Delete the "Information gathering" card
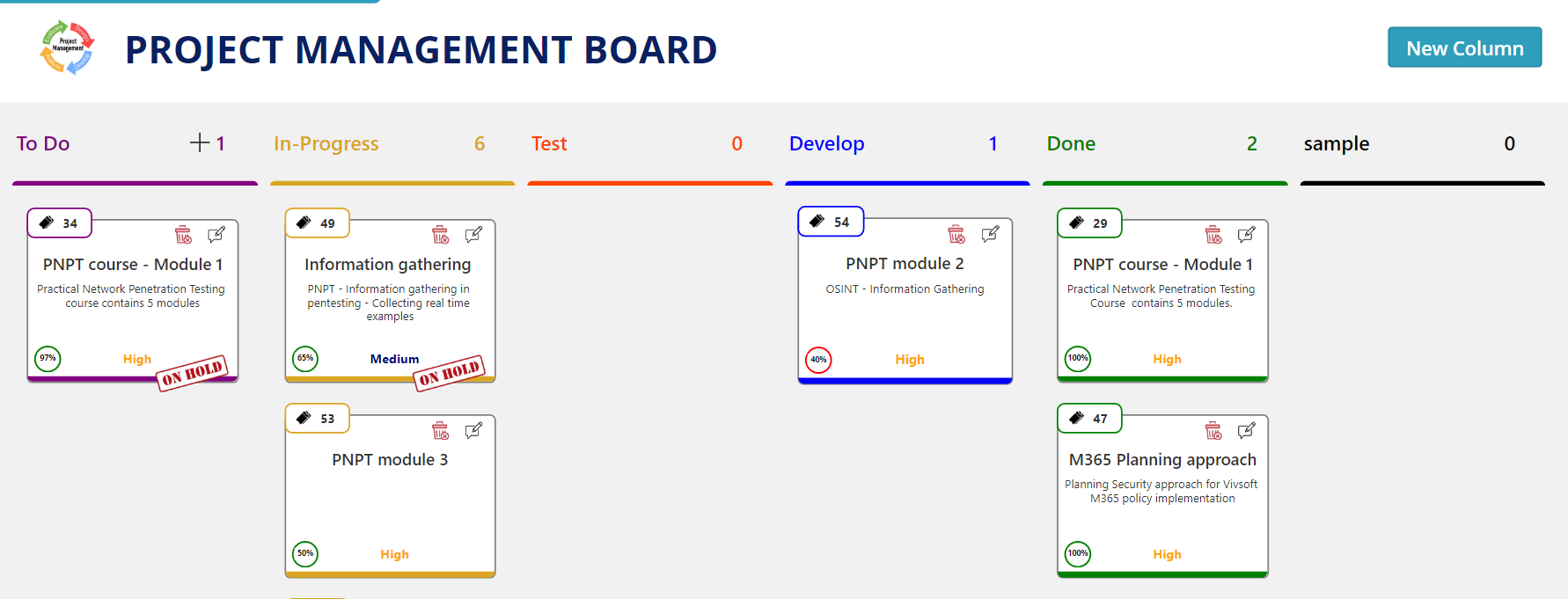 pyautogui.click(x=440, y=235)
